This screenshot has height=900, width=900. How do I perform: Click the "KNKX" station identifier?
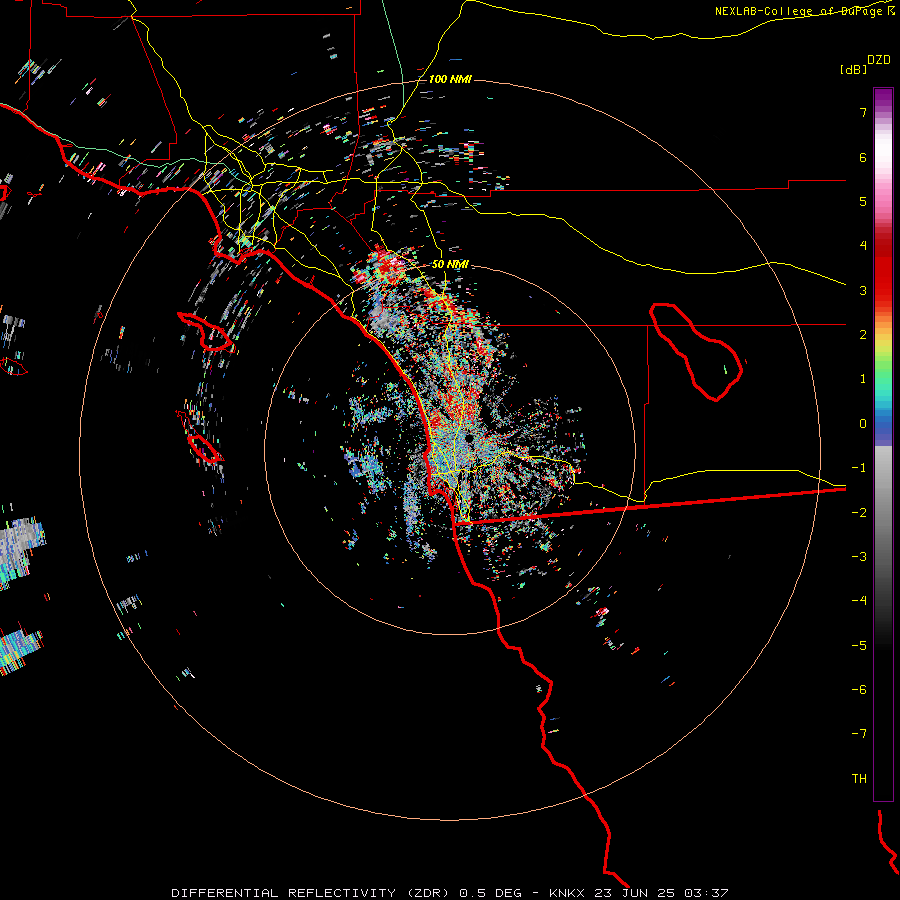click(x=567, y=893)
